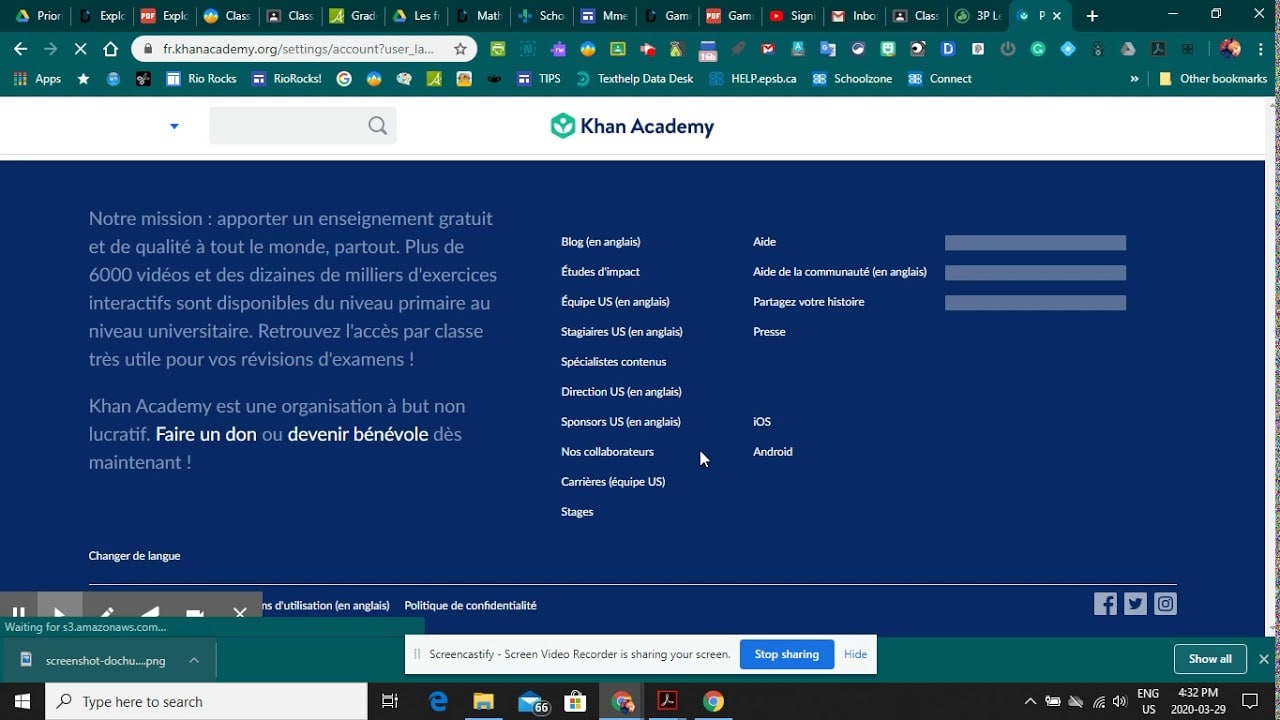Click 'Changer de langue'
This screenshot has height=720, width=1280.
click(x=134, y=556)
